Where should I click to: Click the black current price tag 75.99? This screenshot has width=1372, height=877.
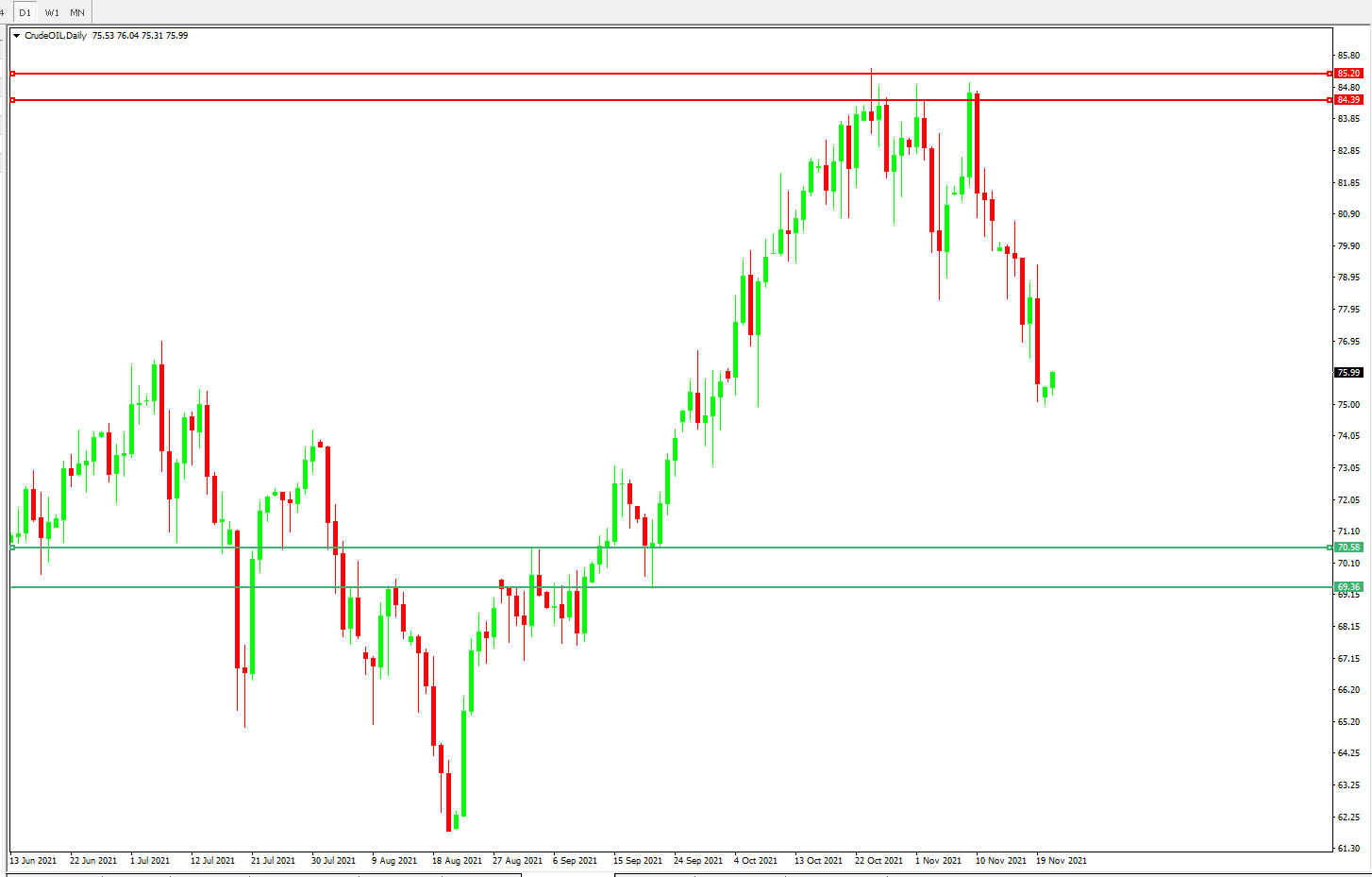coord(1348,373)
